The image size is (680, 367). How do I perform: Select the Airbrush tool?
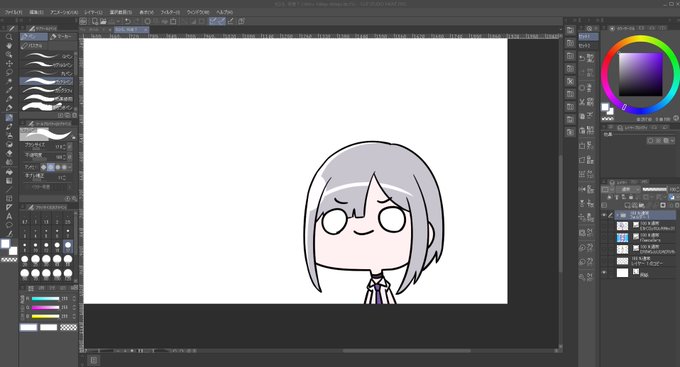[x=9, y=135]
